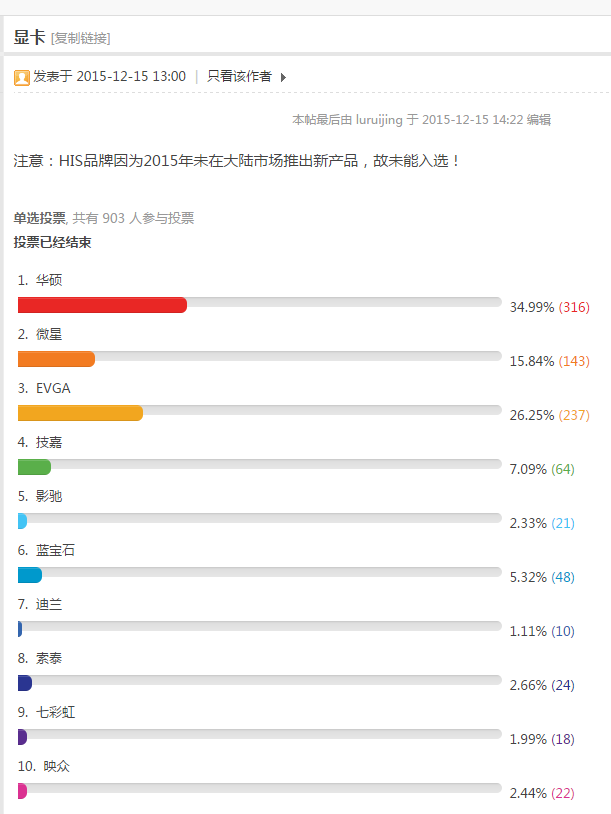This screenshot has height=814, width=611.
Task: Open the 只看该作者 filter link
Action: 239,76
